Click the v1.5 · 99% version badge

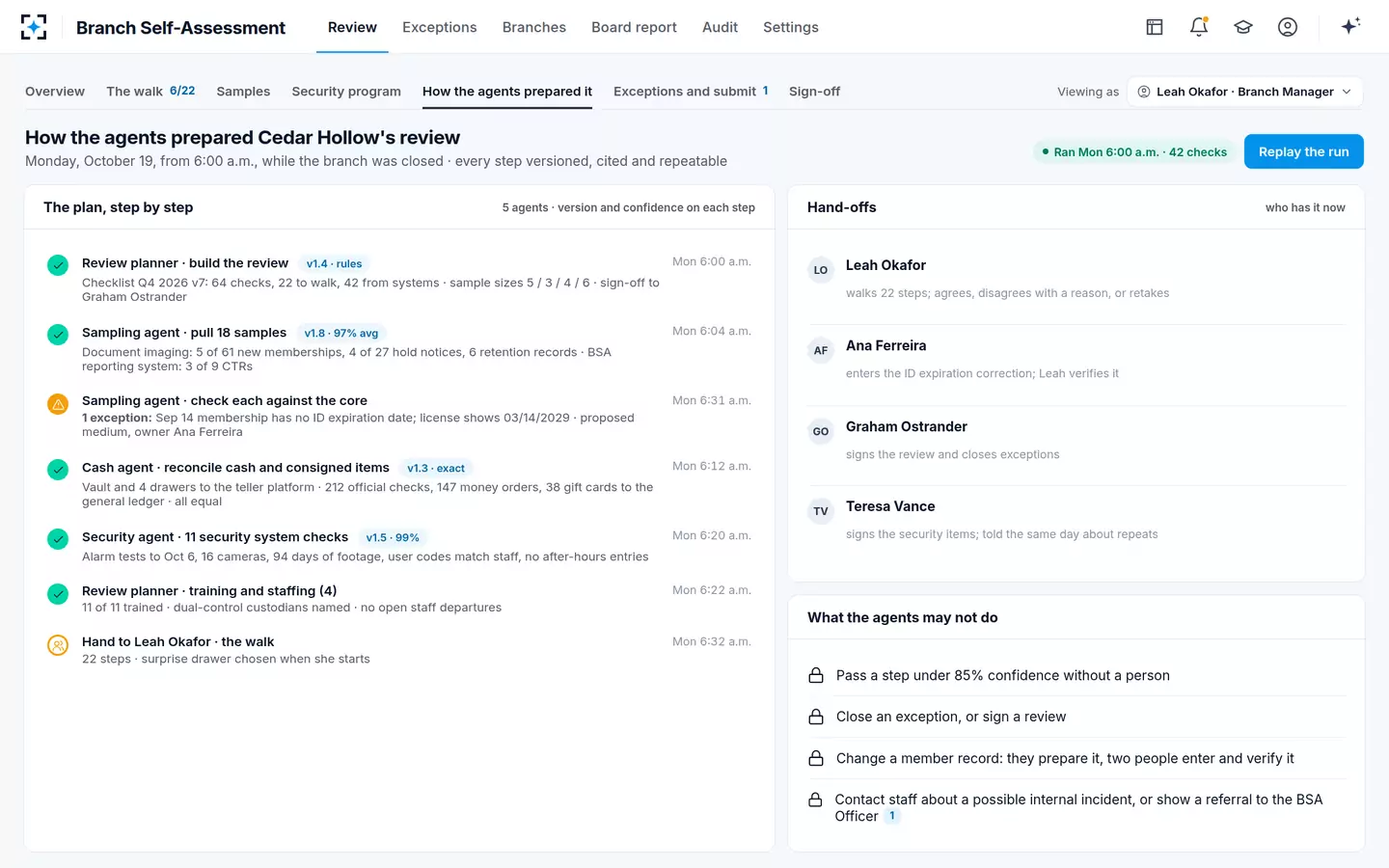coord(393,538)
